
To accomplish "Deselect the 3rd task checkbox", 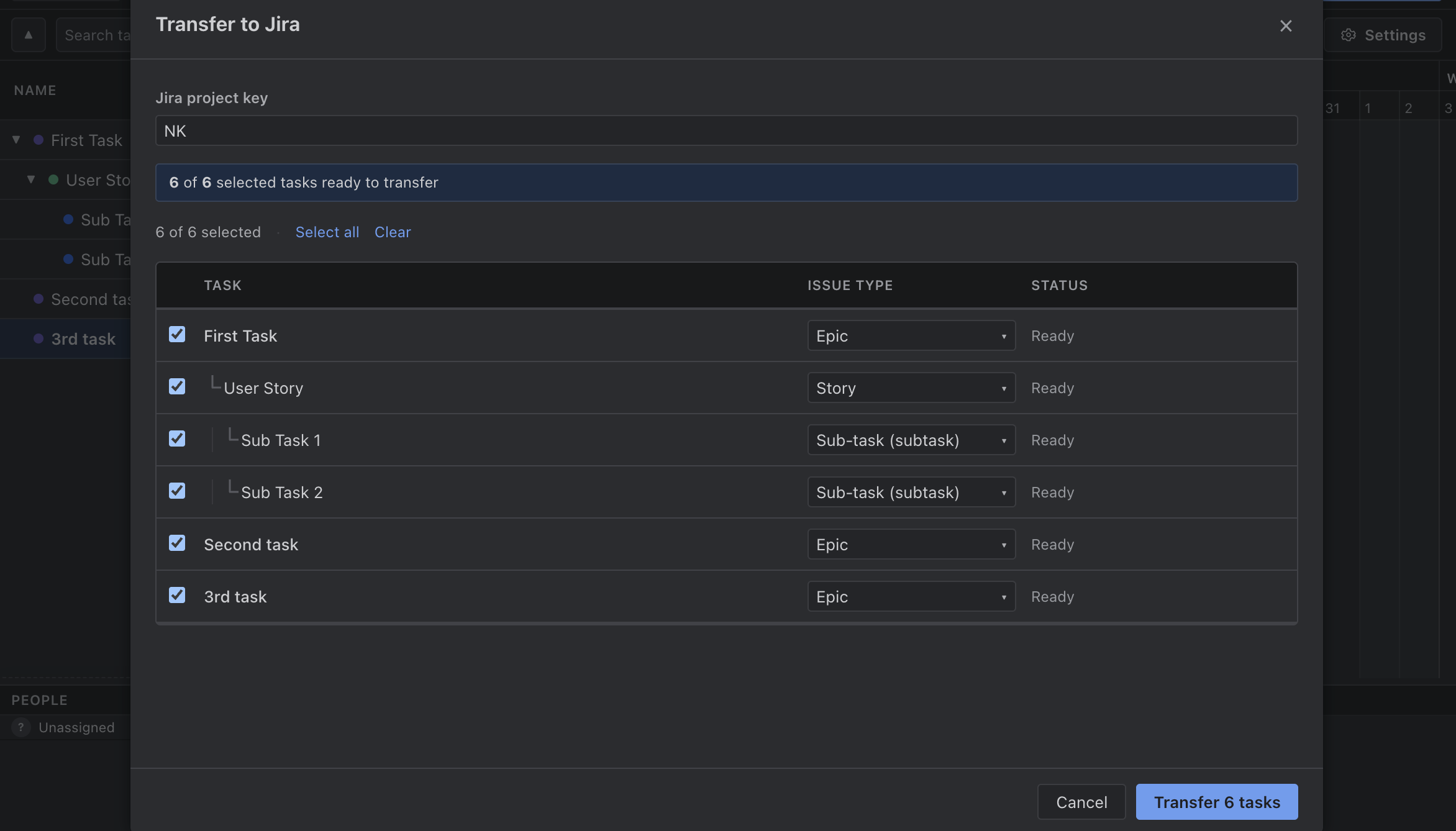I will pyautogui.click(x=177, y=596).
